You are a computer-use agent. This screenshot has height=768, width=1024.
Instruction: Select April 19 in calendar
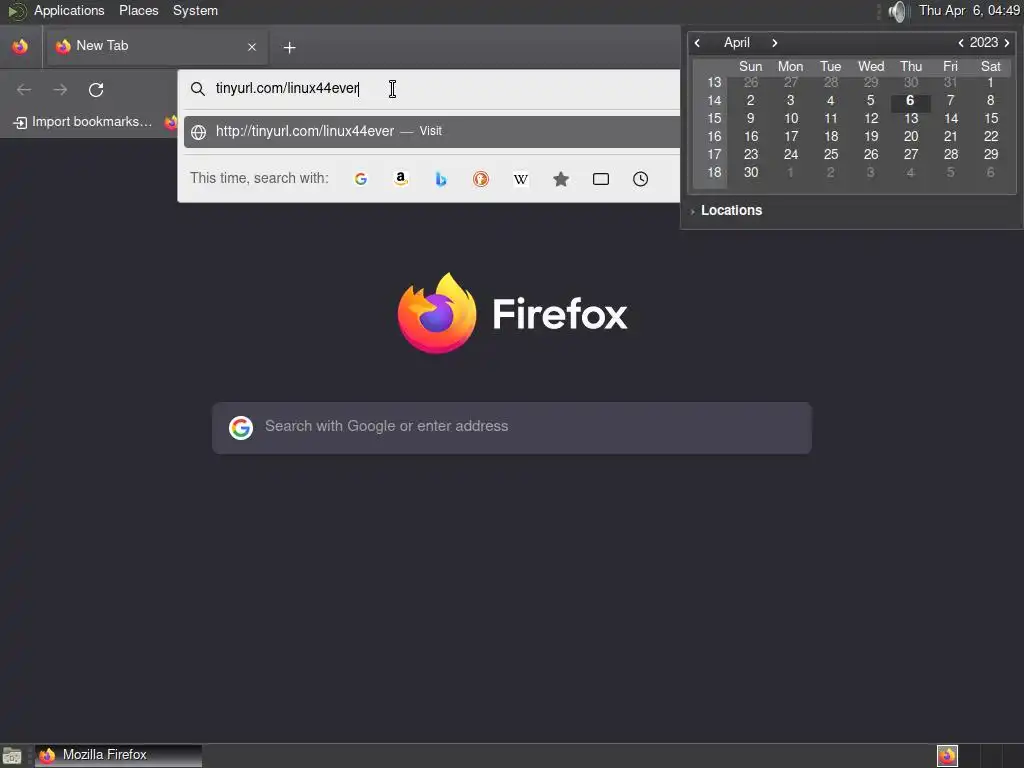(871, 136)
